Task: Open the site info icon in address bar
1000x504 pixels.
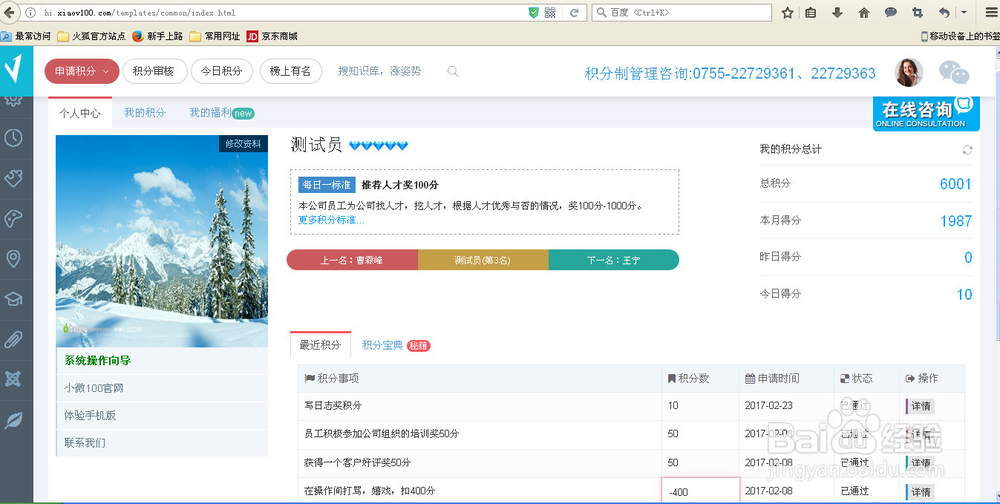Action: tap(30, 13)
